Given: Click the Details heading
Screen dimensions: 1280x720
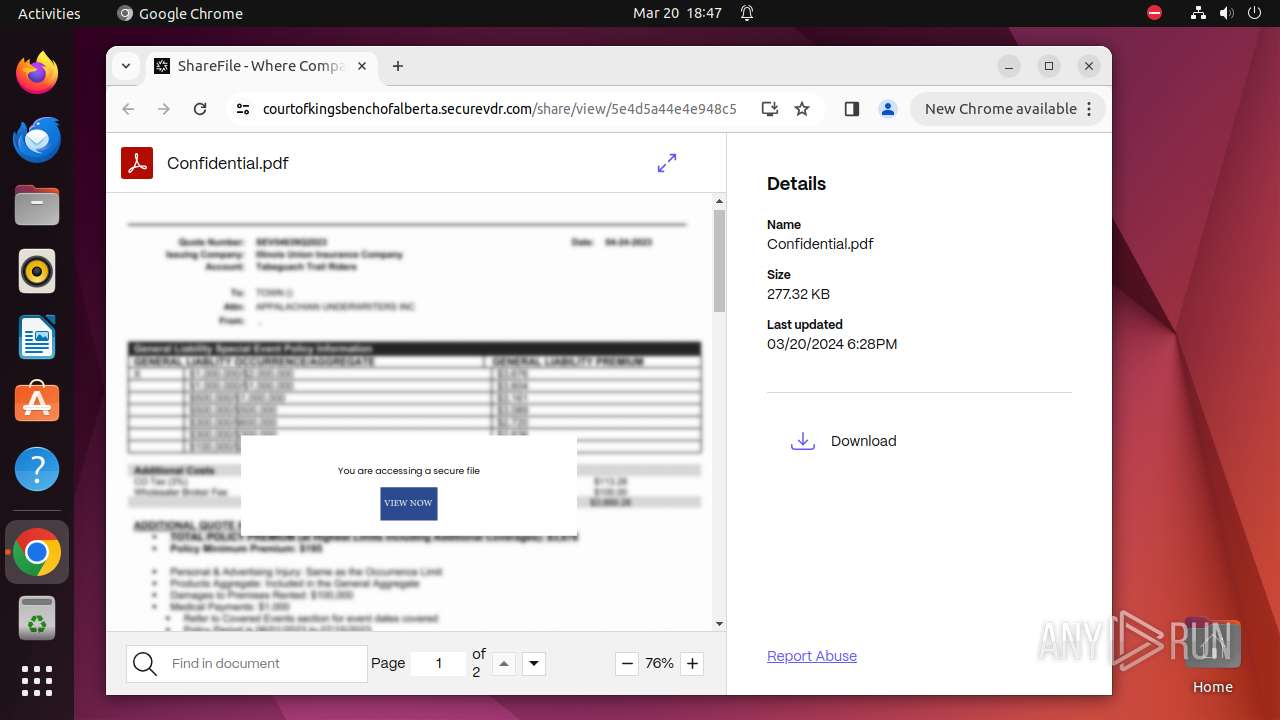Looking at the screenshot, I should click(x=797, y=184).
